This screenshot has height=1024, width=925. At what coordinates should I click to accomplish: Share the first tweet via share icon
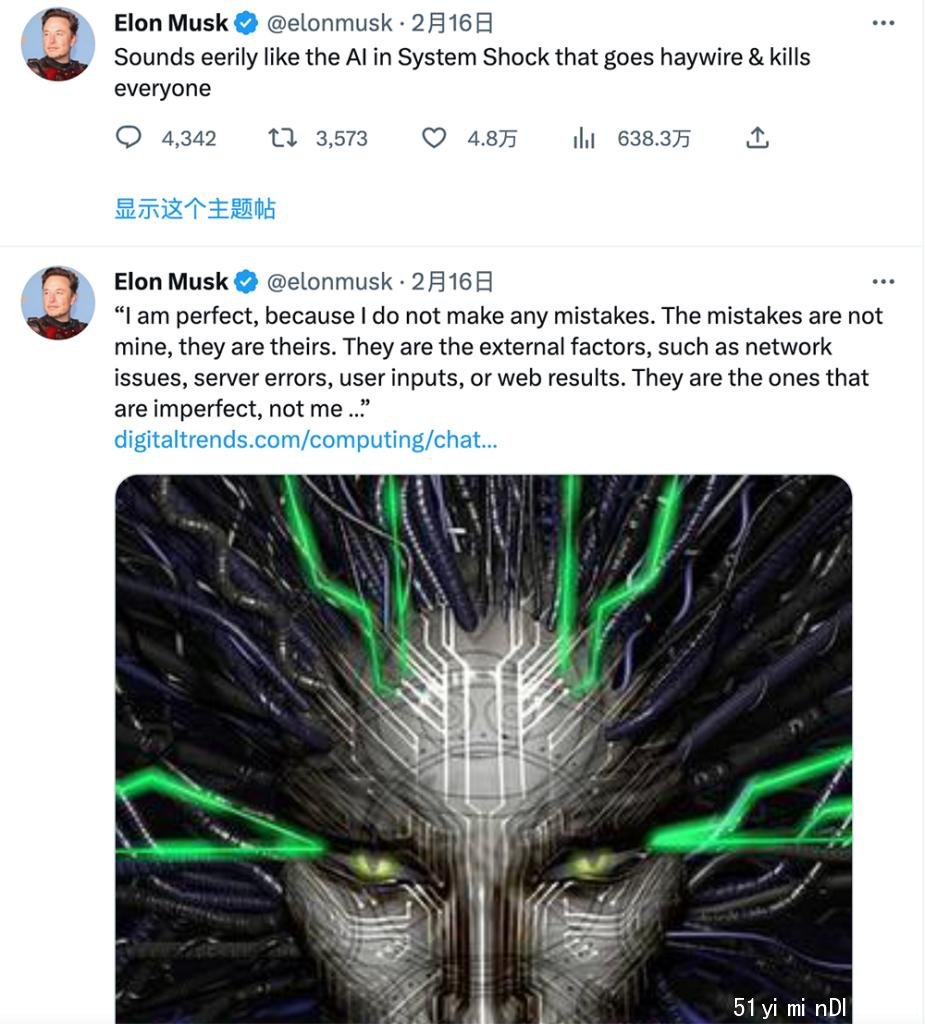(x=757, y=138)
